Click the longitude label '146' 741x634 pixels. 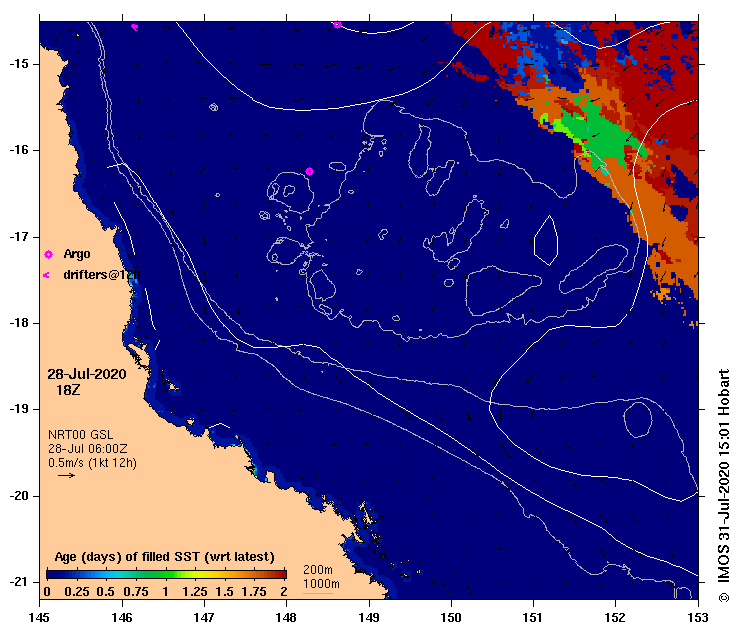pyautogui.click(x=122, y=617)
